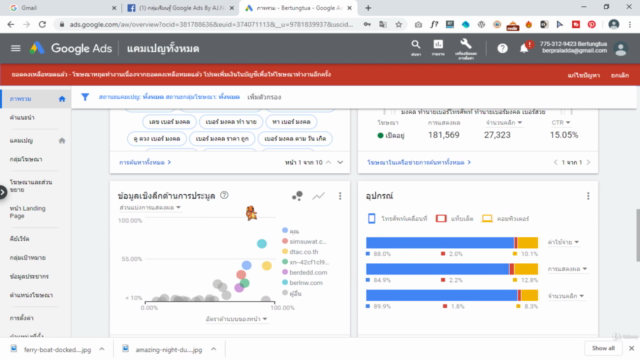The image size is (640, 360).
Task: Click the home icon beside ภาพรวม
Action: pyautogui.click(x=62, y=99)
